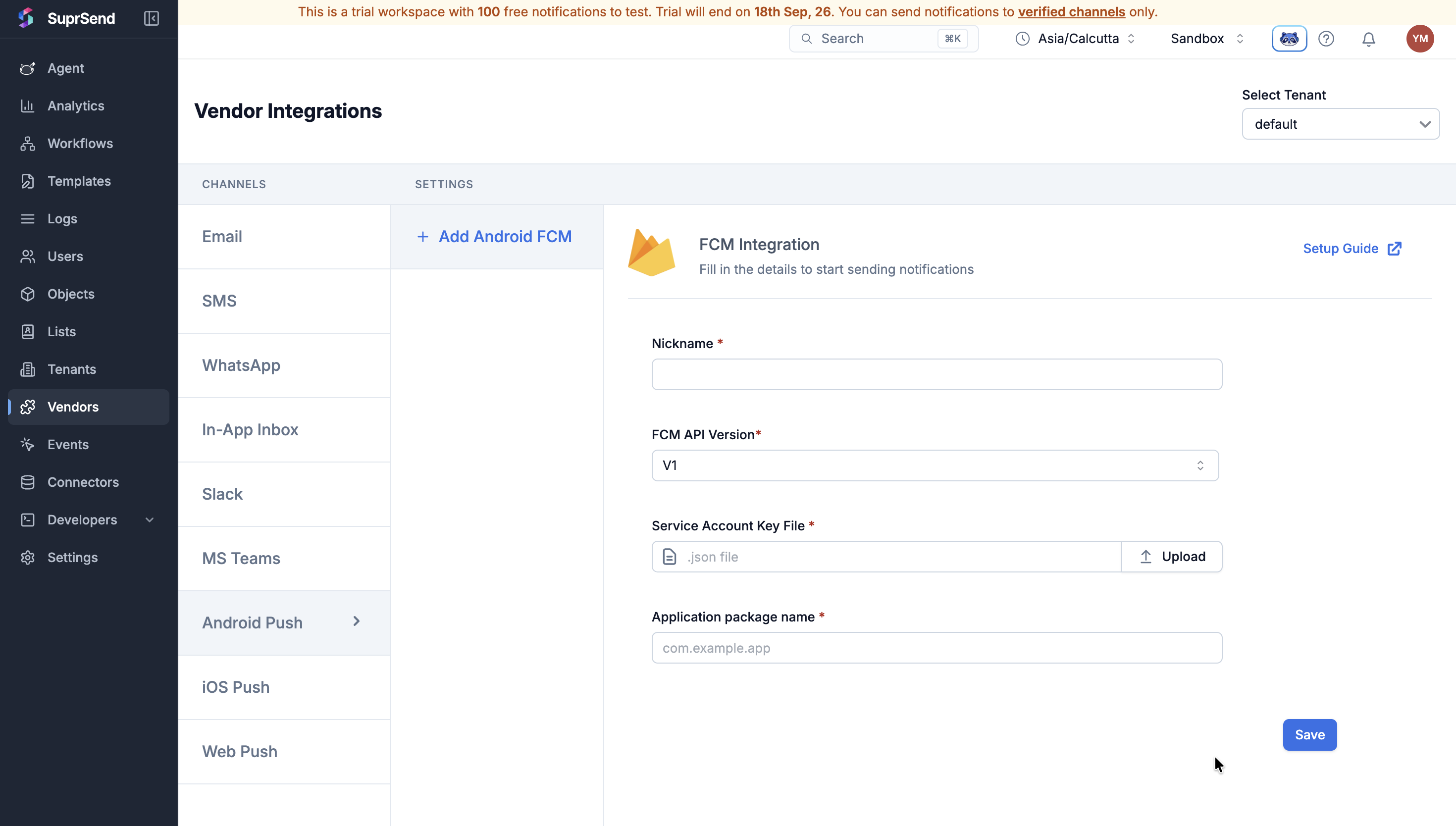Open the Agent sidebar icon
The width and height of the screenshot is (1456, 826).
coord(28,68)
